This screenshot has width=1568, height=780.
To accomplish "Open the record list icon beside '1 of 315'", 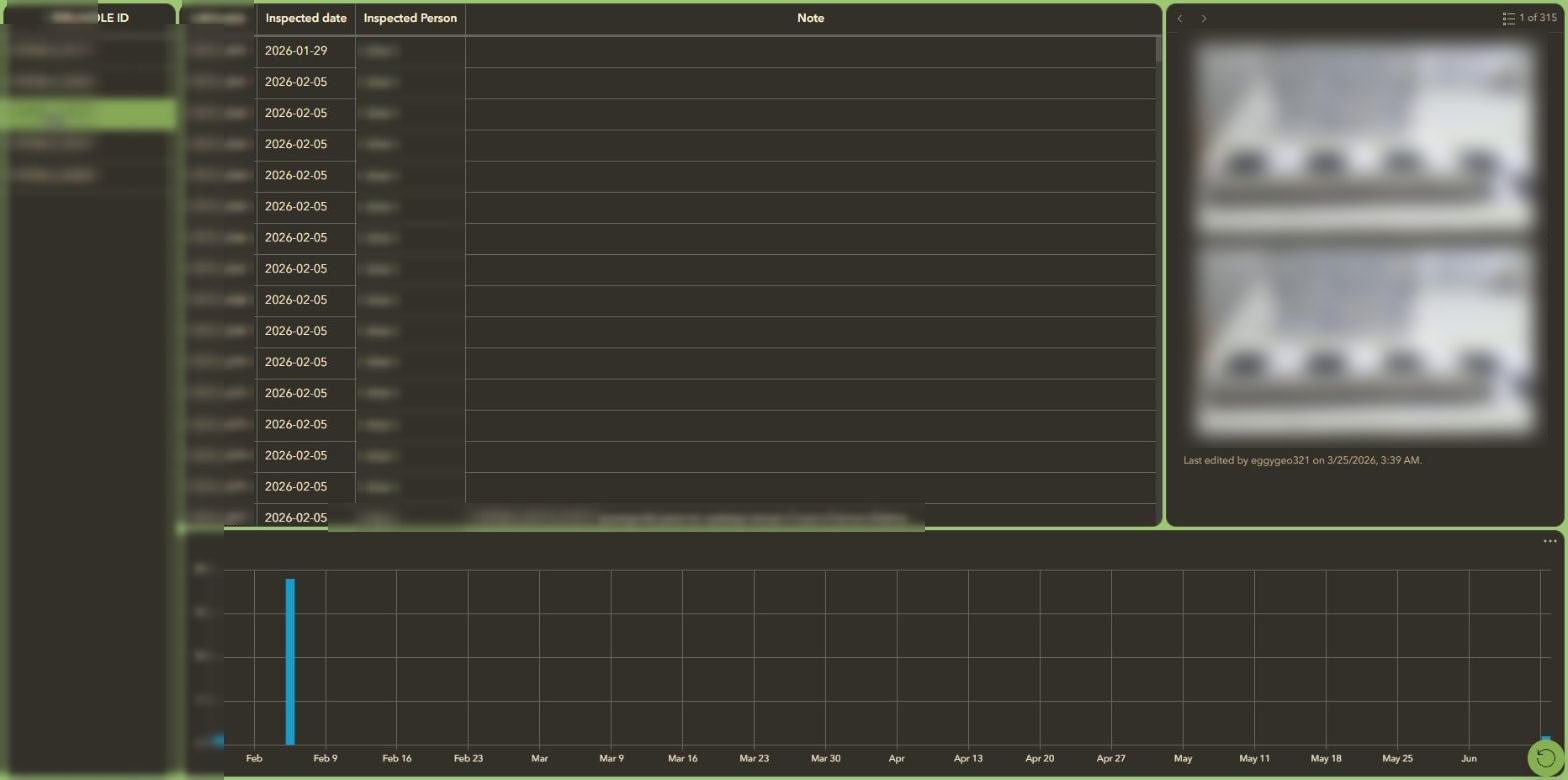I will (x=1508, y=18).
